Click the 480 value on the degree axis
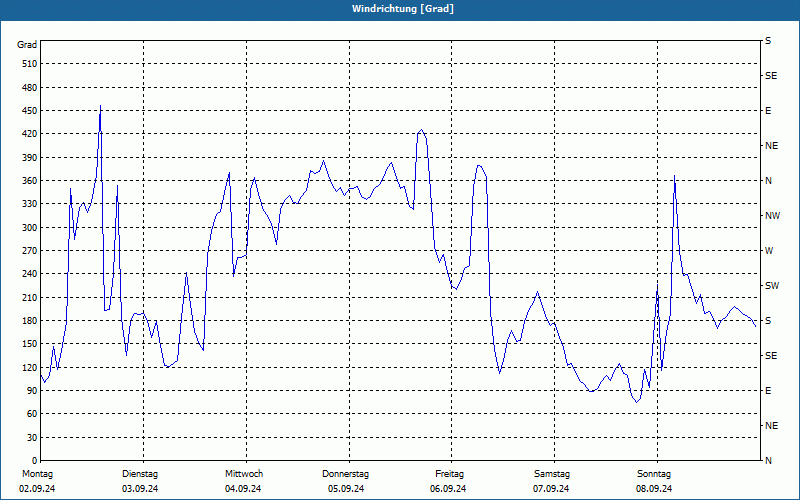The height and width of the screenshot is (500, 800). click(x=30, y=87)
